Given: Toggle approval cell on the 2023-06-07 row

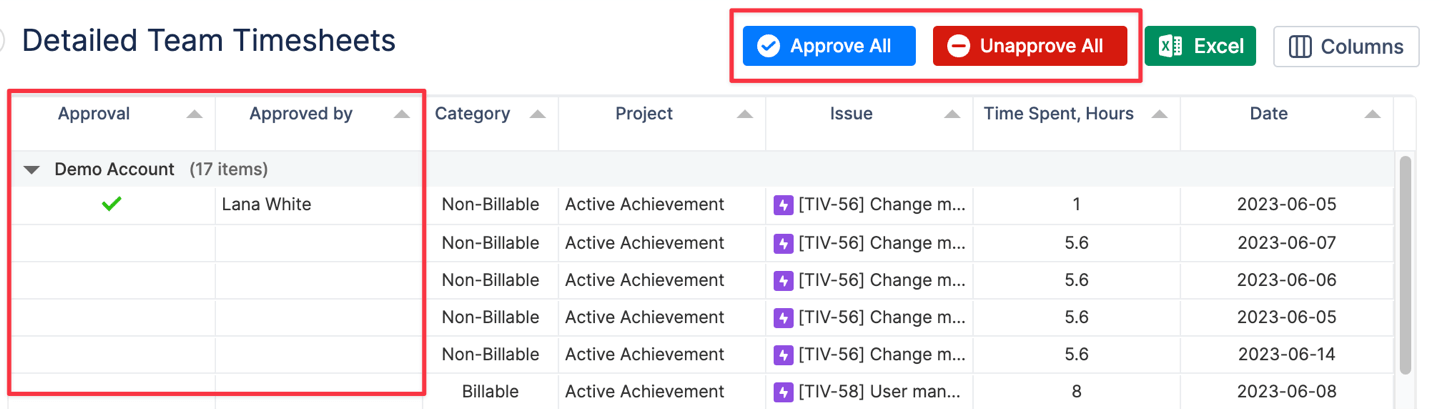Looking at the screenshot, I should 111,243.
